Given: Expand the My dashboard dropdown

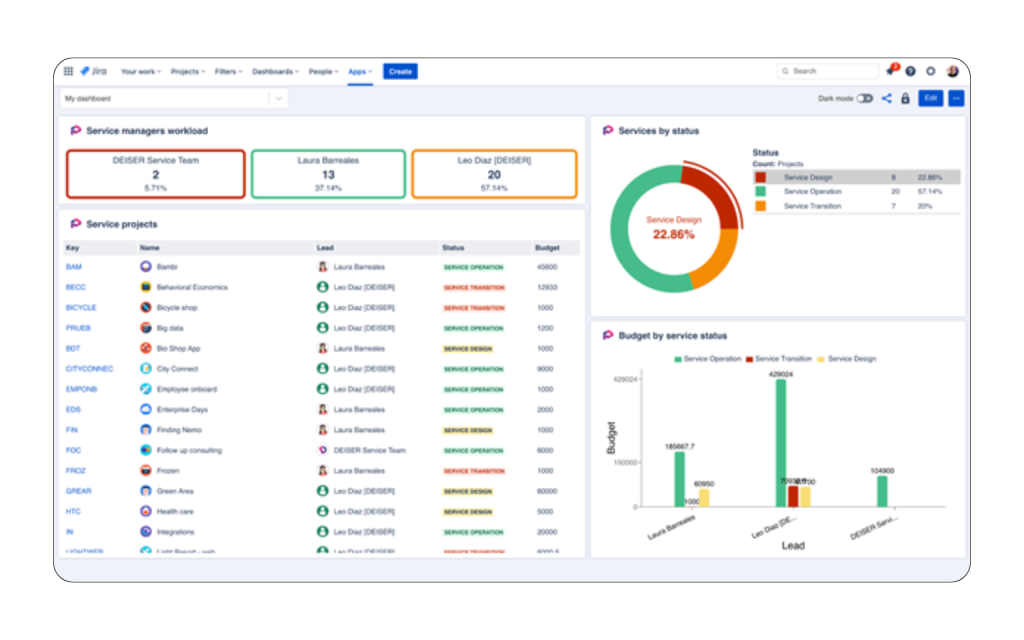Looking at the screenshot, I should 278,98.
